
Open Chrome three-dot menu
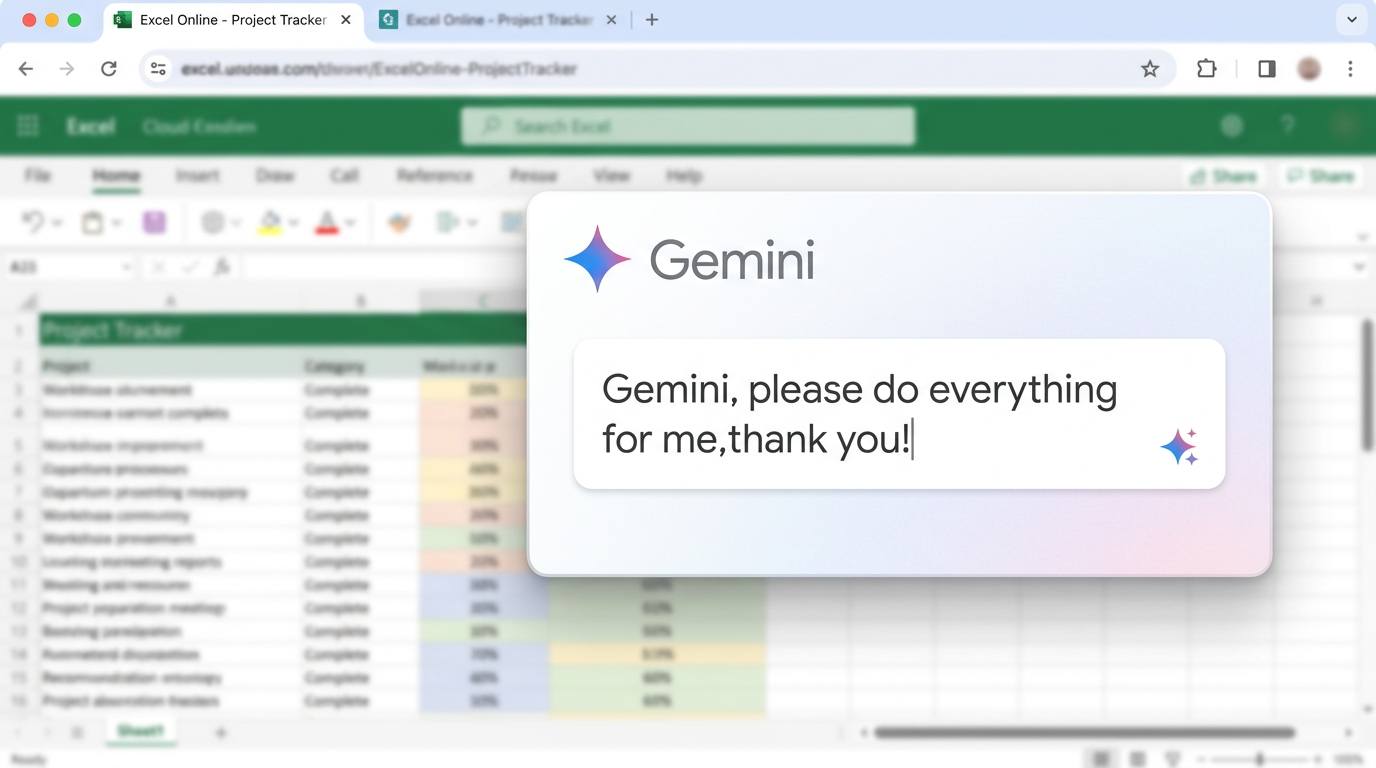1350,69
